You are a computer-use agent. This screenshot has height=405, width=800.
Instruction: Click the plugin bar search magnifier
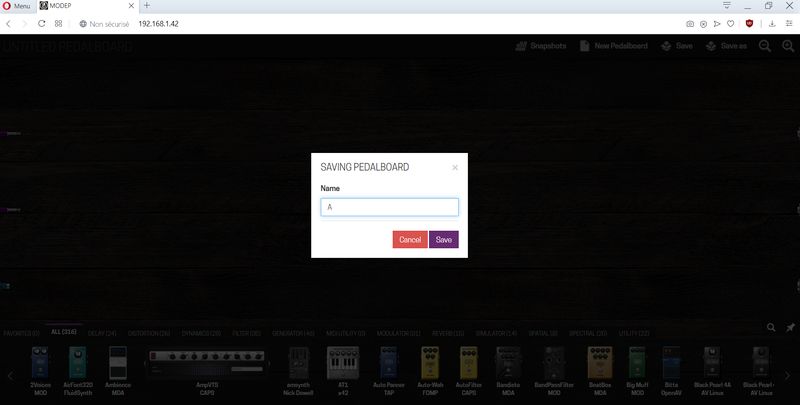tap(771, 327)
